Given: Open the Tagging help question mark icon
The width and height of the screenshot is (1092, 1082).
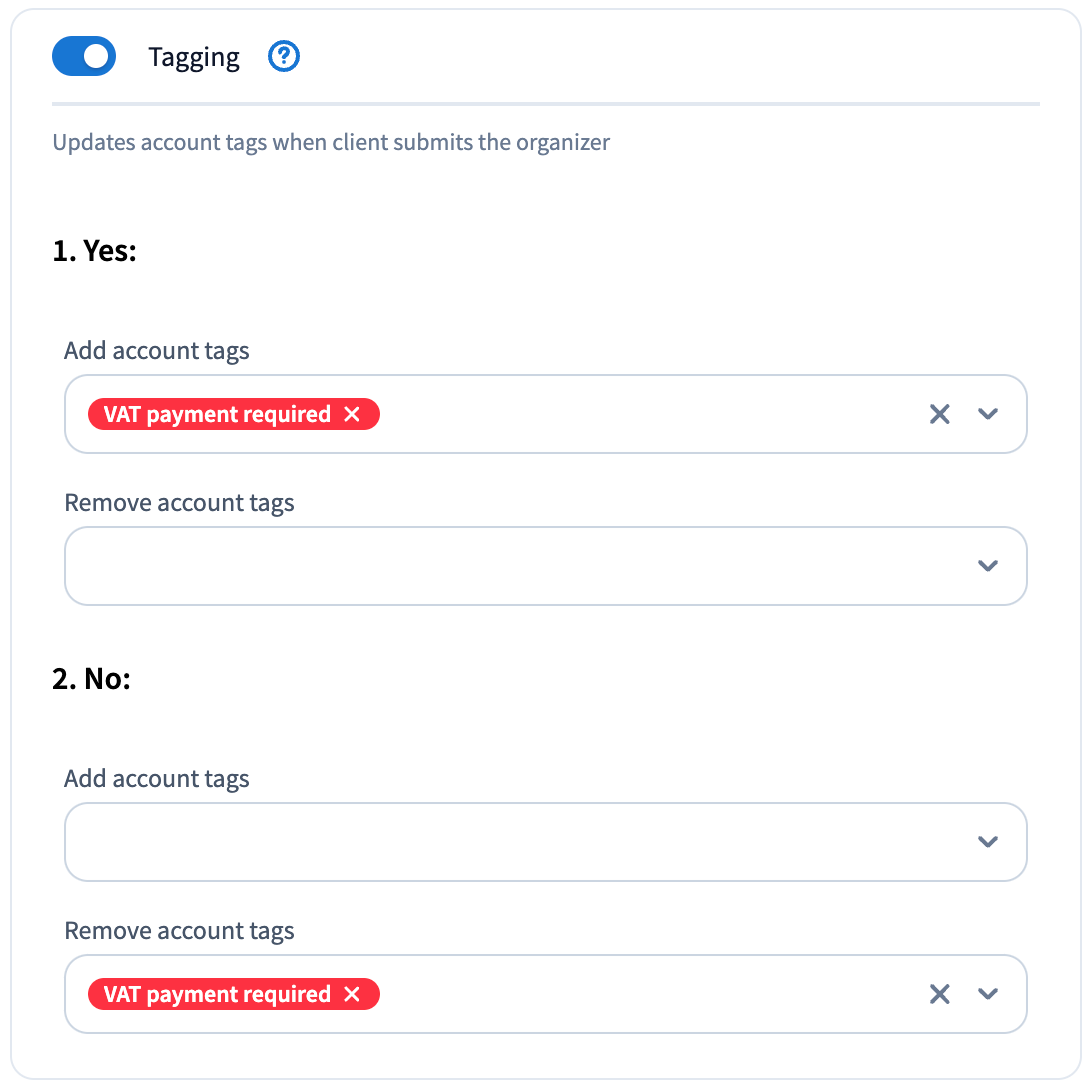Looking at the screenshot, I should pyautogui.click(x=284, y=57).
